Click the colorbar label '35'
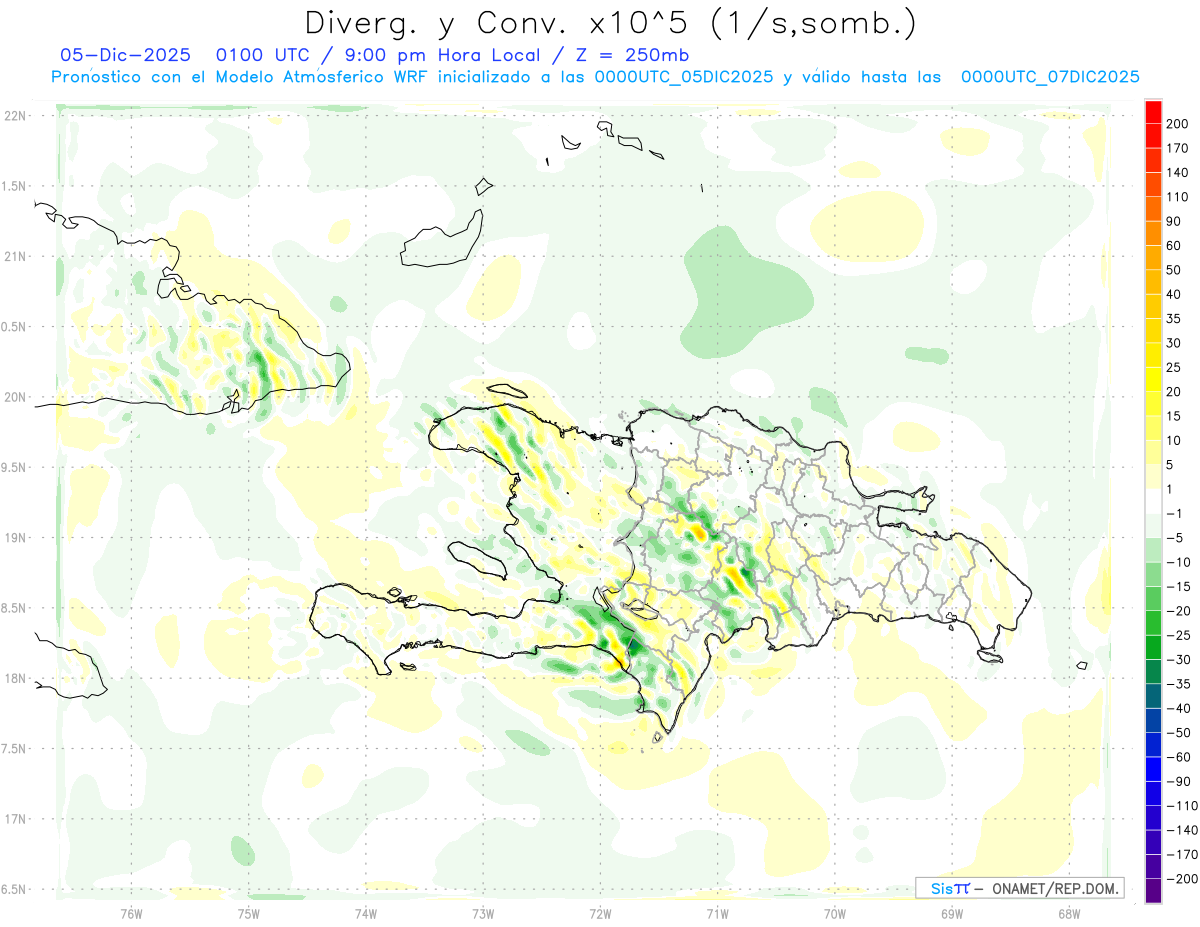 (x=1174, y=319)
